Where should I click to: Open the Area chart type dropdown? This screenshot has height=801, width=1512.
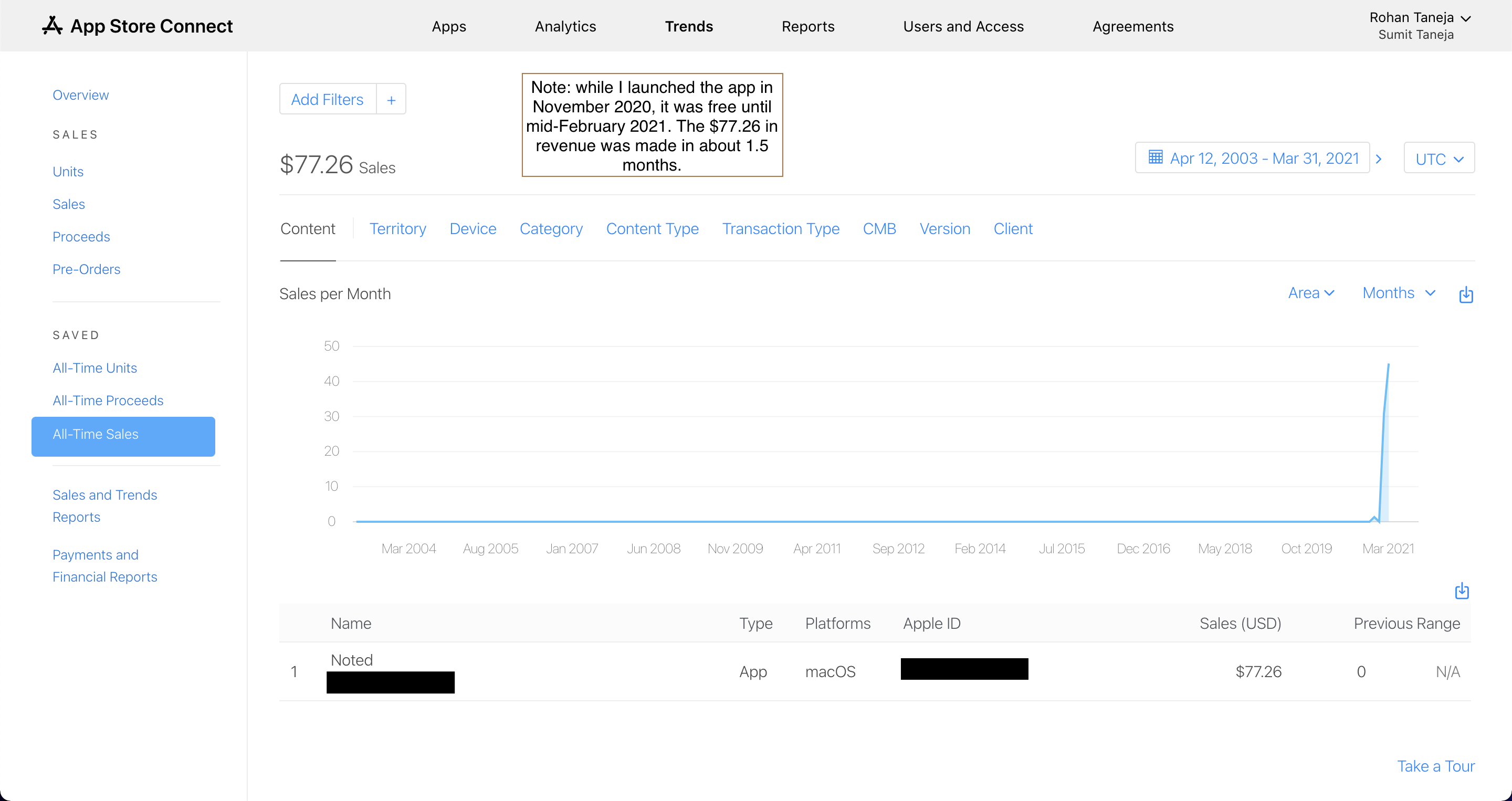(1311, 293)
